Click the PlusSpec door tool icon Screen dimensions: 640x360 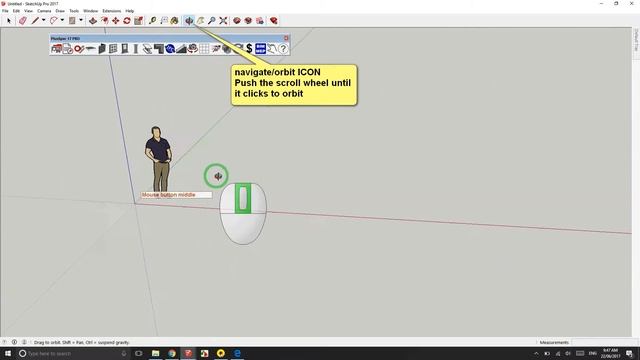124,49
